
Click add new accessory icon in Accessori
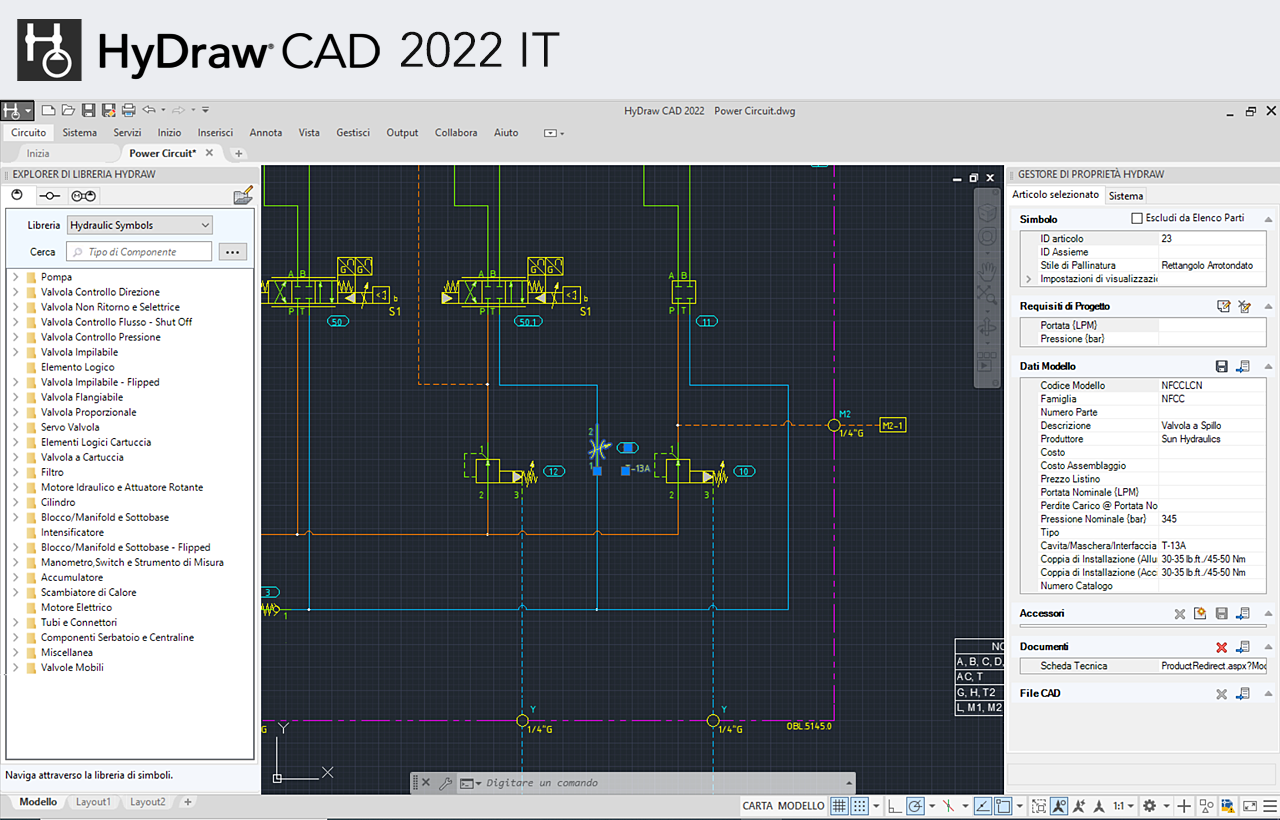1200,614
